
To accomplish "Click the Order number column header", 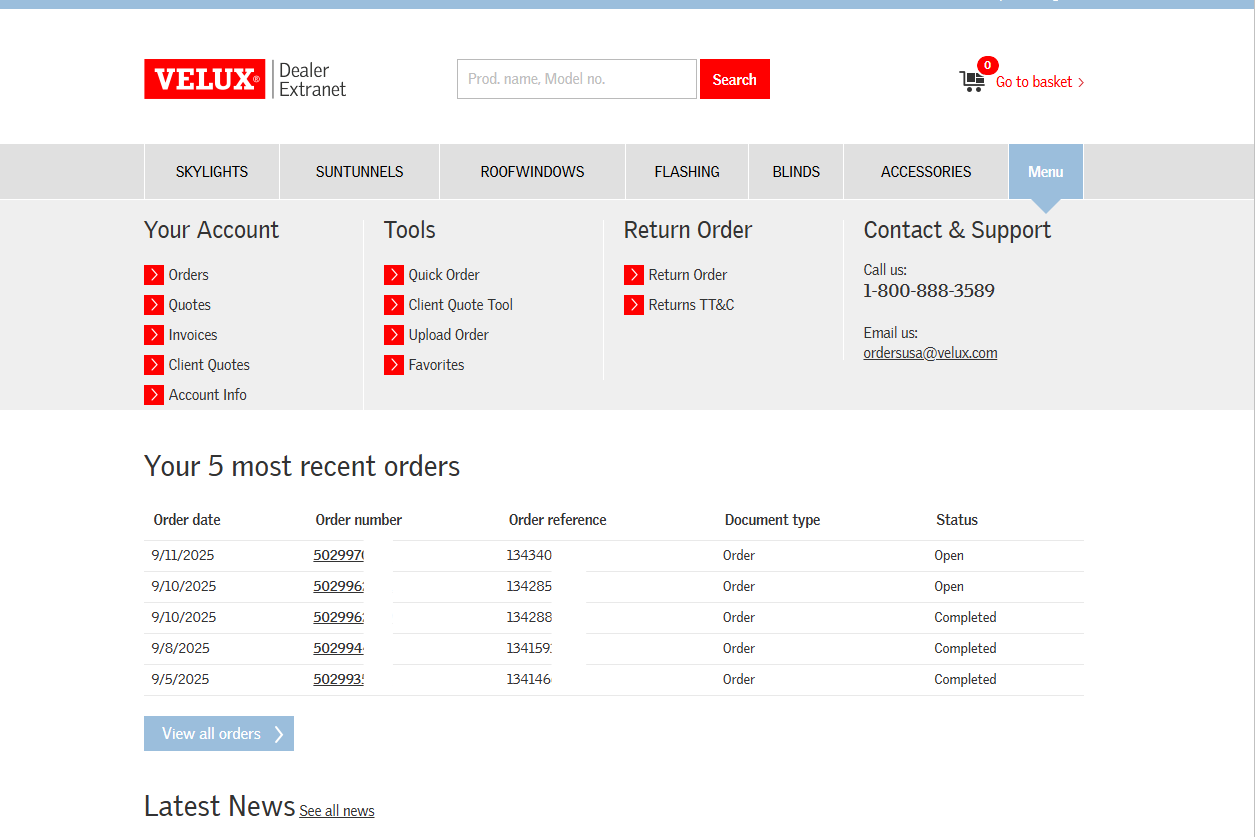I will point(359,520).
